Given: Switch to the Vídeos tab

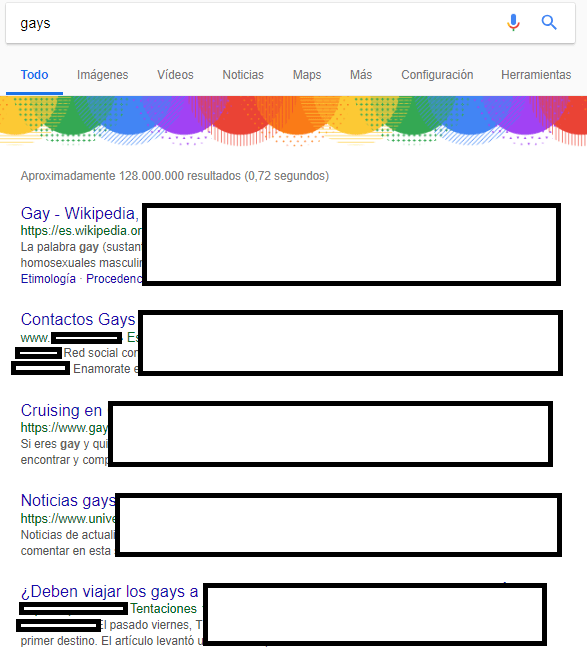Looking at the screenshot, I should point(175,75).
